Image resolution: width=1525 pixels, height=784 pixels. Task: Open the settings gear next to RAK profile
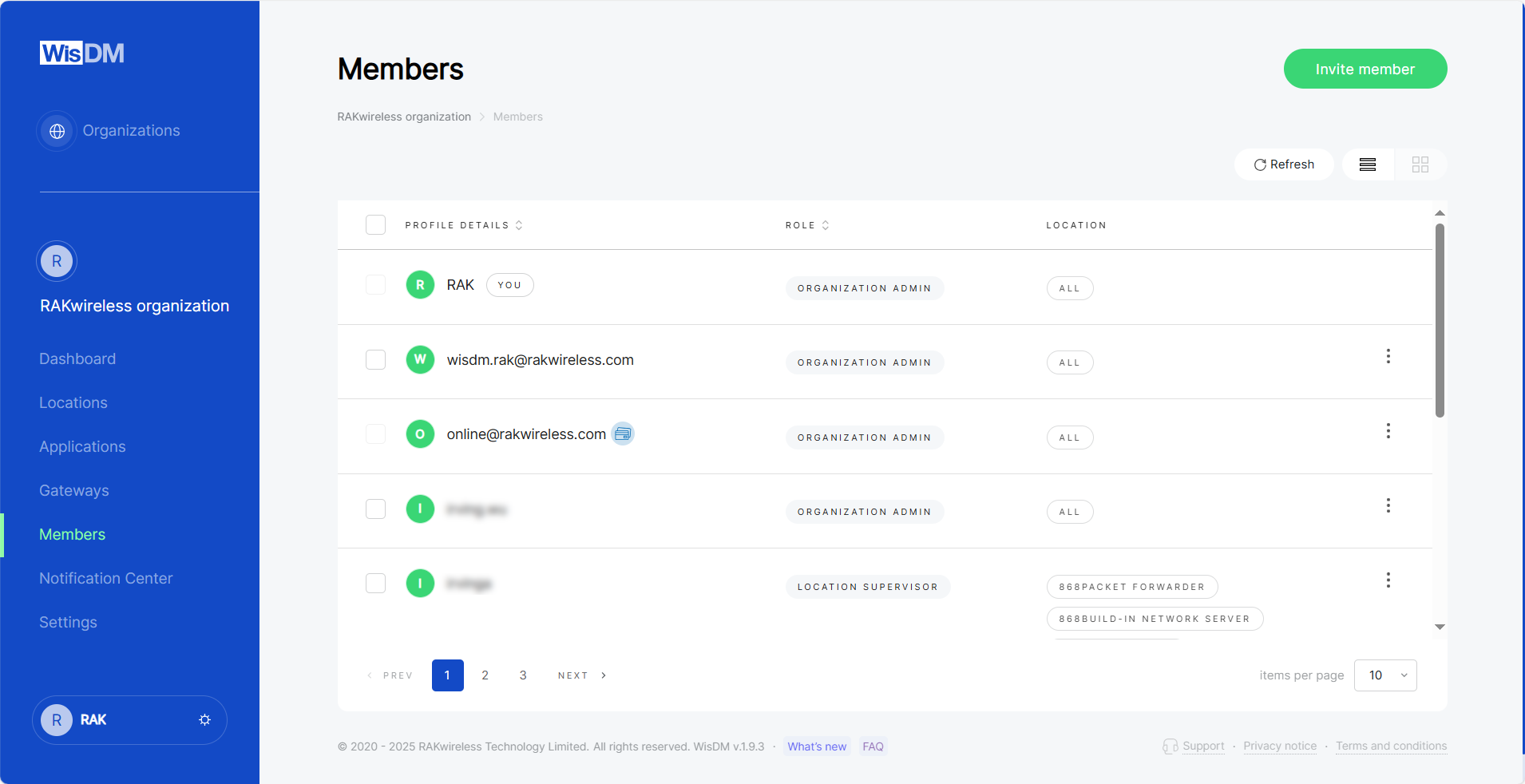point(204,720)
